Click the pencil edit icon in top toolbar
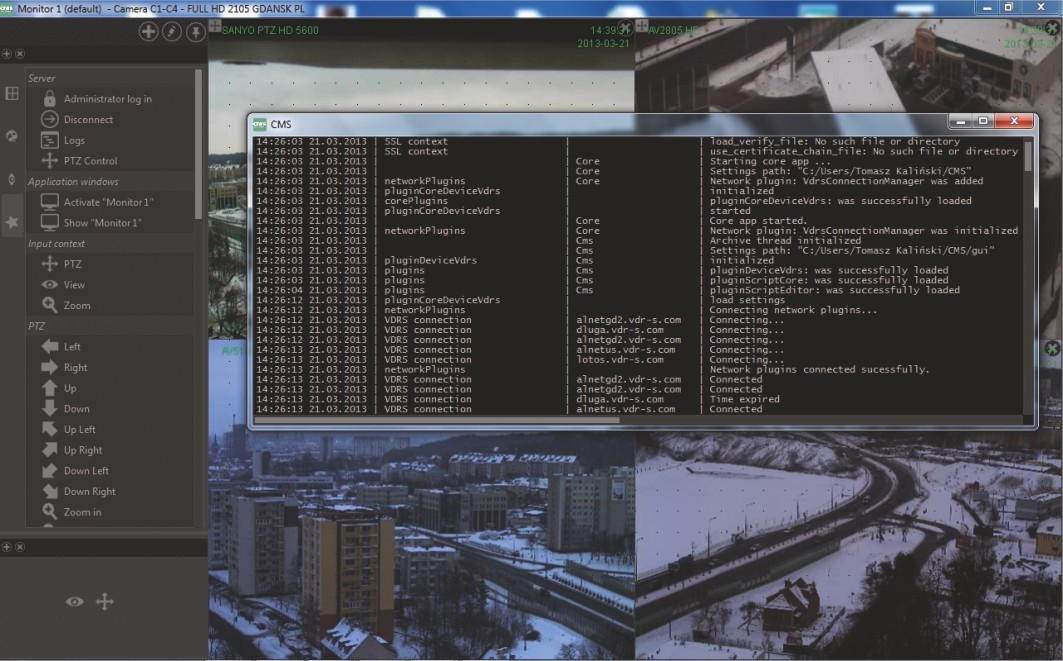The width and height of the screenshot is (1063, 661). click(172, 32)
